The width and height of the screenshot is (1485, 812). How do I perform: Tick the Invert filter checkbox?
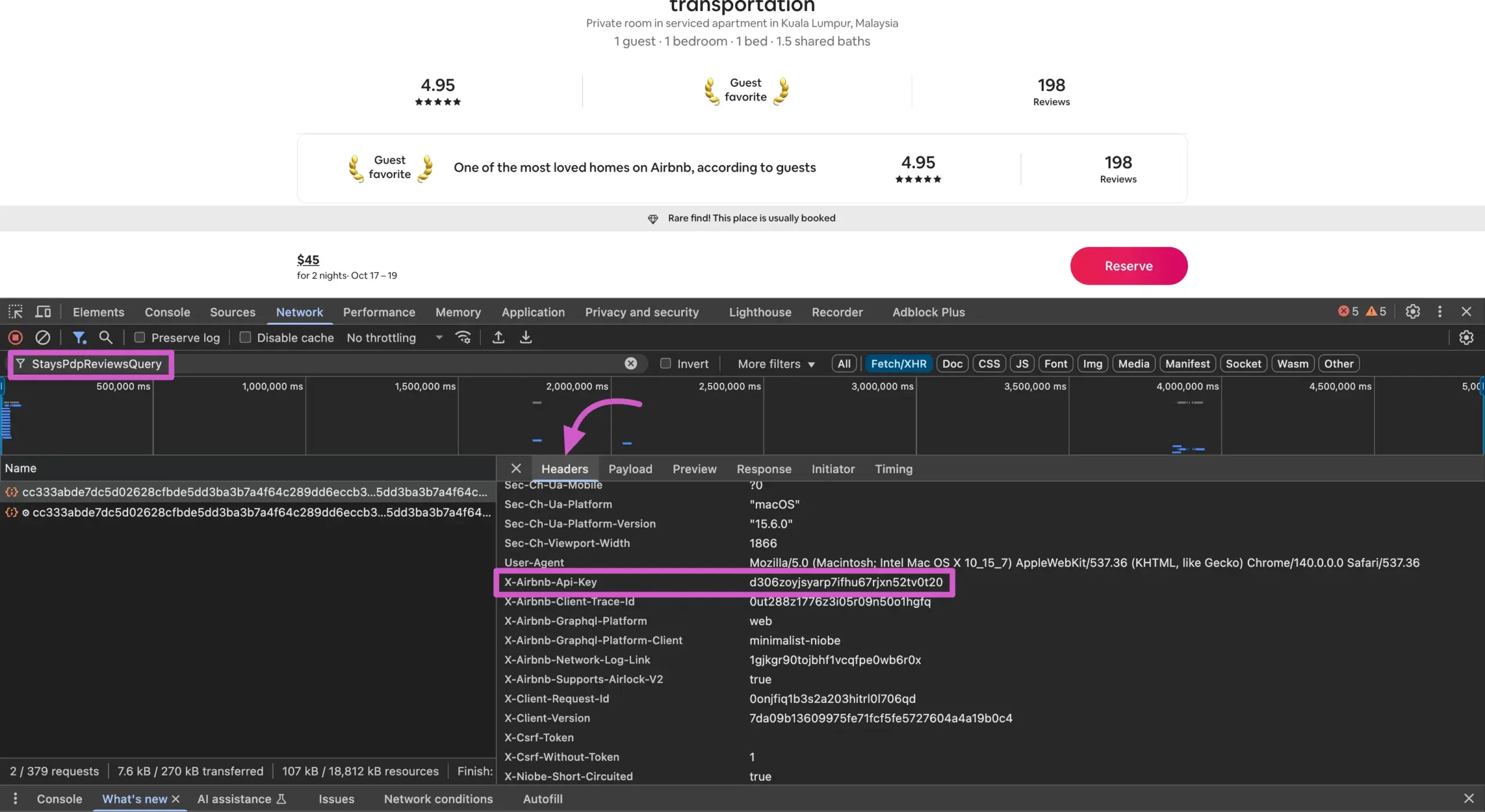pyautogui.click(x=665, y=364)
